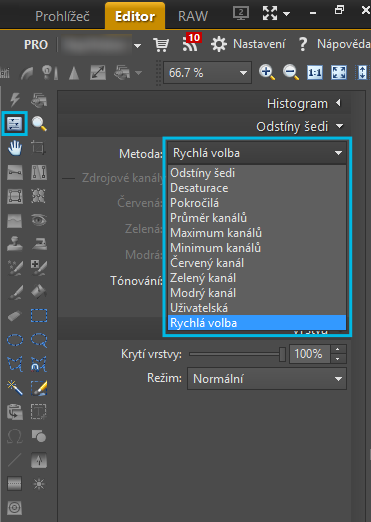The image size is (371, 522).
Task: Select the insert symbol omega tool
Action: coord(15,436)
